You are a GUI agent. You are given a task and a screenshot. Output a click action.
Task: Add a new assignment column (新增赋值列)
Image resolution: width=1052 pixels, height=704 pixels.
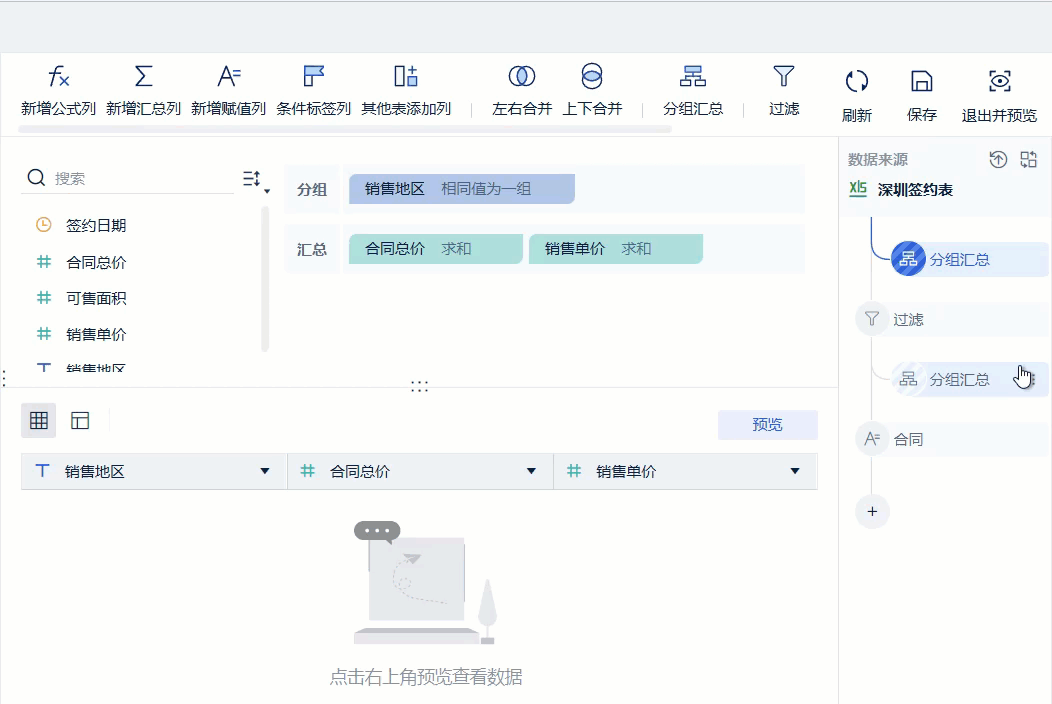click(229, 91)
